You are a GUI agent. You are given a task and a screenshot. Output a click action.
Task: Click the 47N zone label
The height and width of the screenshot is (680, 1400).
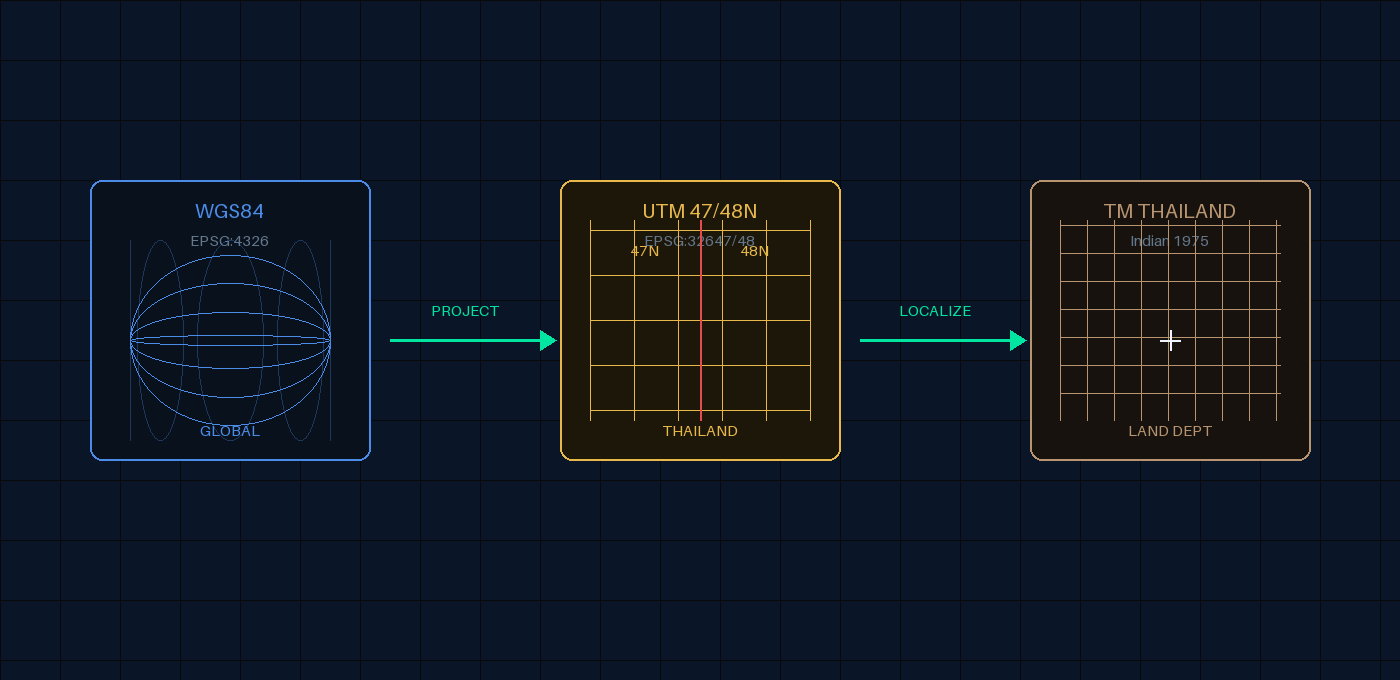(645, 251)
